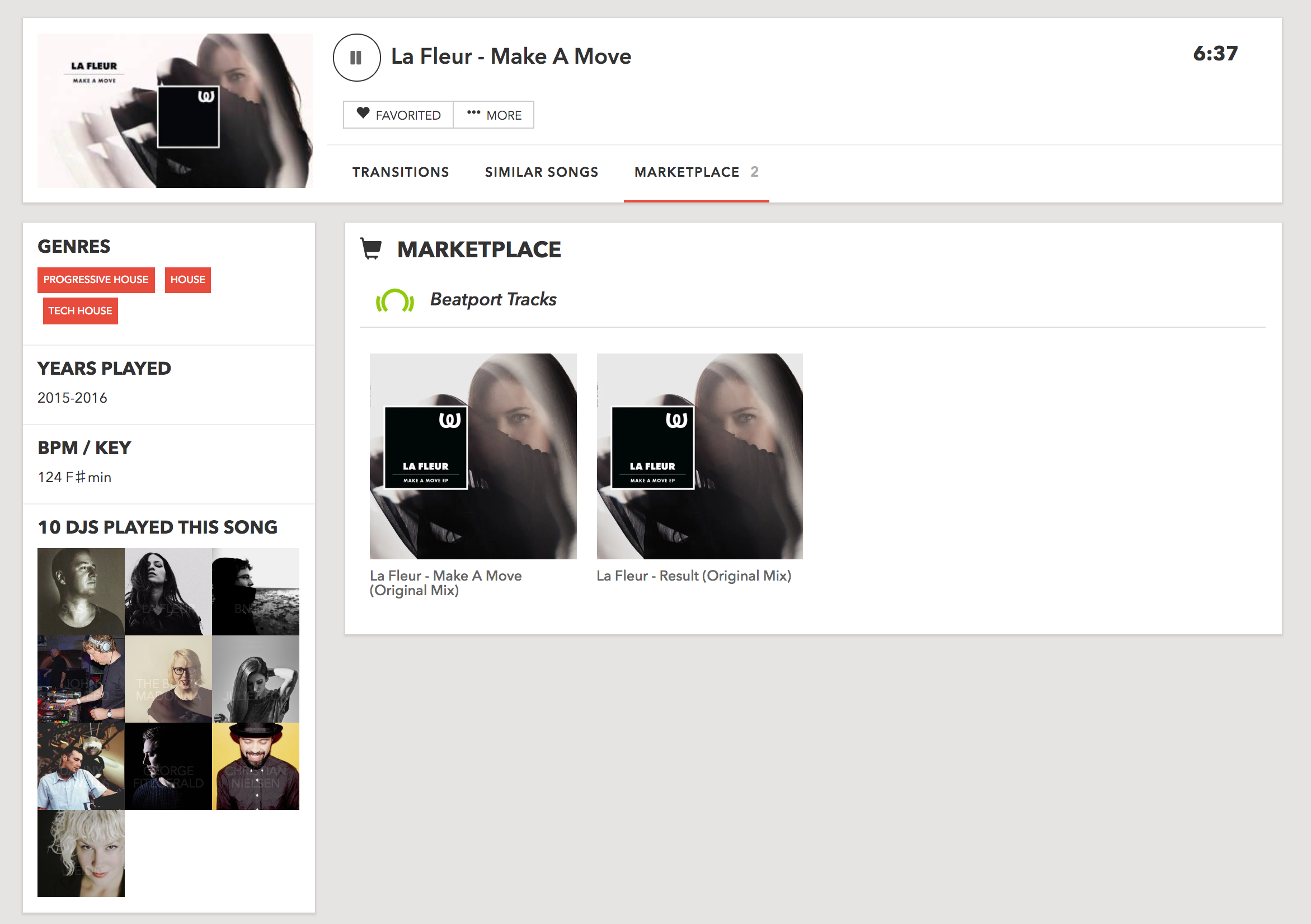Open The Black Madonna DJ tile

pyautogui.click(x=168, y=679)
